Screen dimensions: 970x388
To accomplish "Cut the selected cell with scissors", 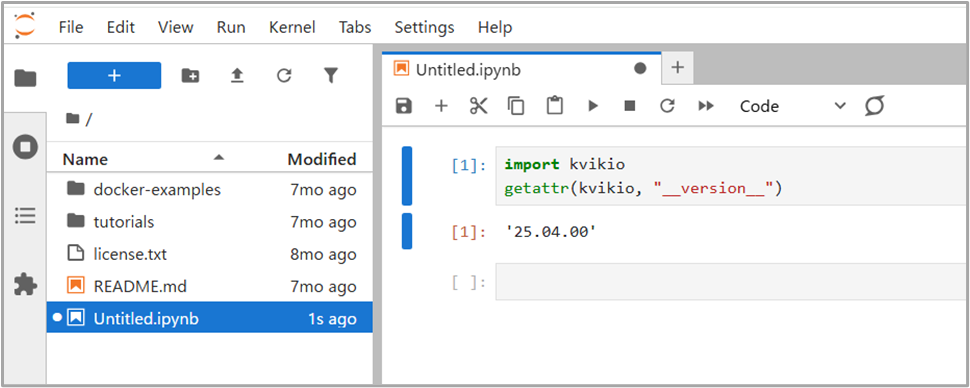I will [x=478, y=106].
